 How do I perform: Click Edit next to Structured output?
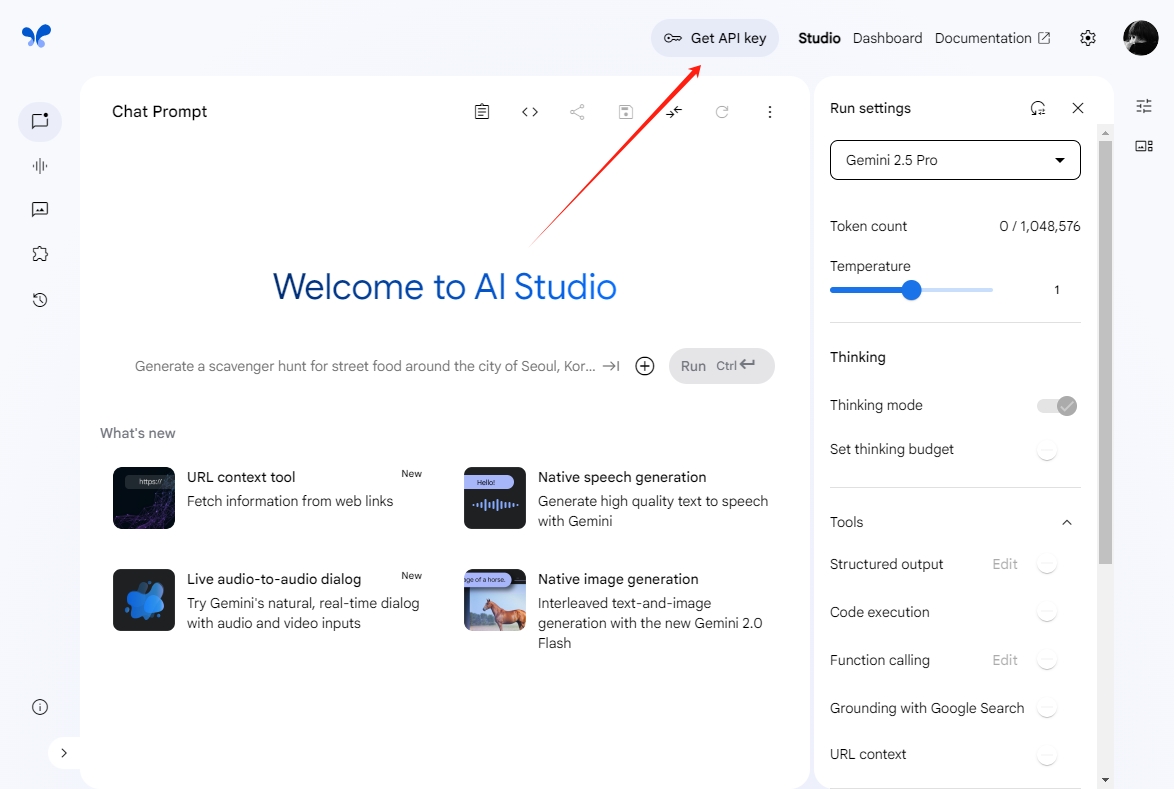tap(1005, 564)
